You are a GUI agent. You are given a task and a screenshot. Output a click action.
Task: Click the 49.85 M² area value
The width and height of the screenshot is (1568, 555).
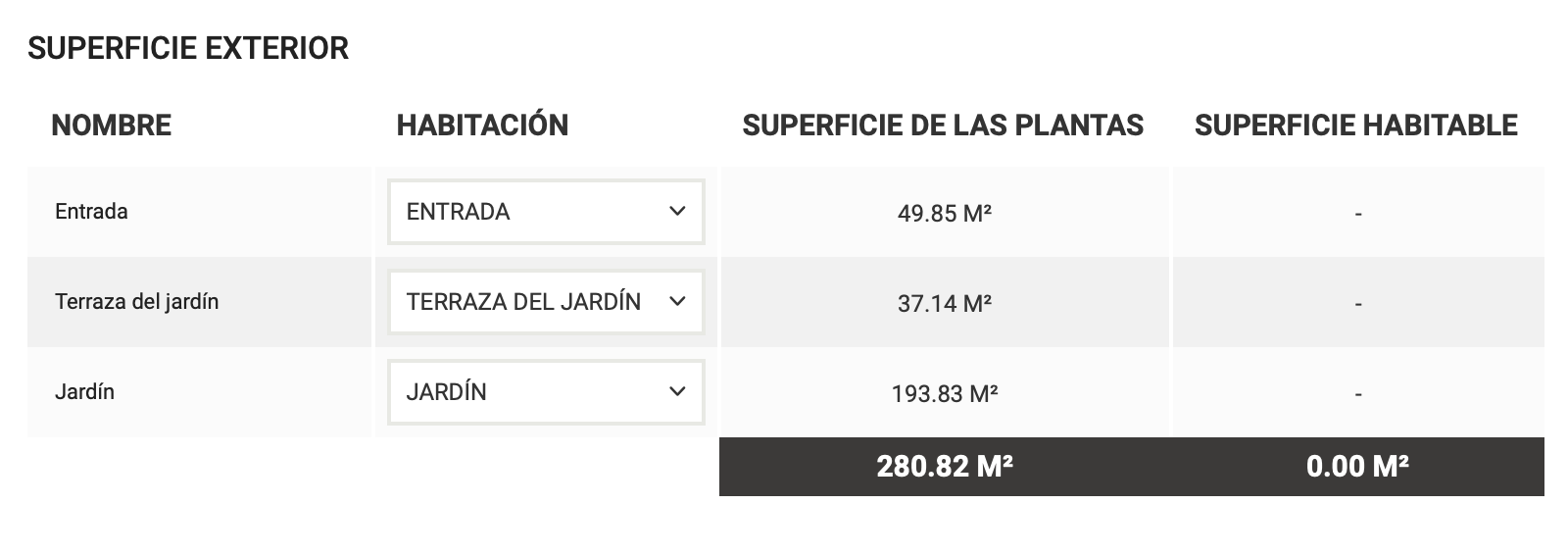tap(945, 214)
